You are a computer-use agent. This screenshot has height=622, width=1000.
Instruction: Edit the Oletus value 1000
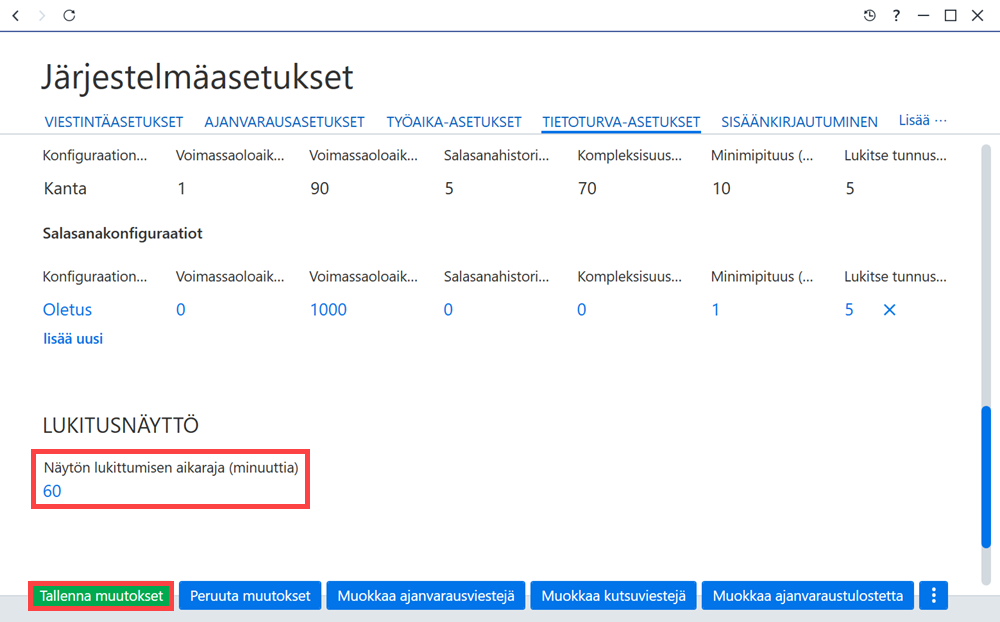[x=328, y=310]
